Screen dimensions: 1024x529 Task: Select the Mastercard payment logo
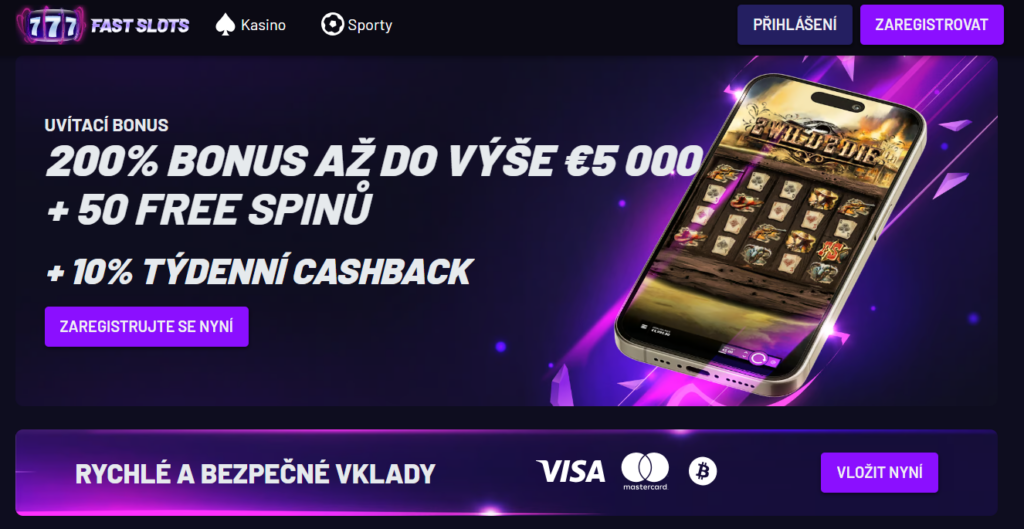click(645, 472)
